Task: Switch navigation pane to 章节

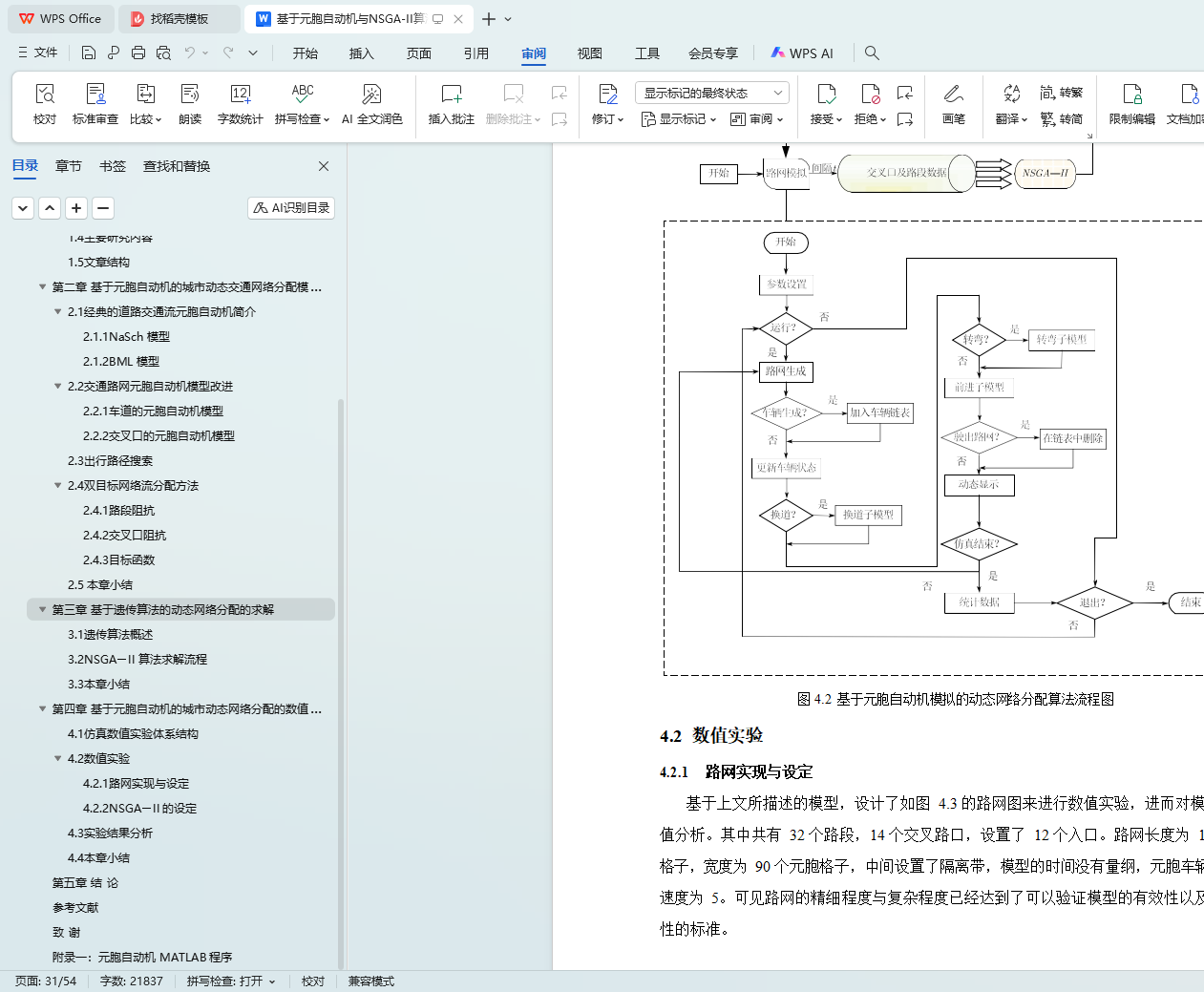Action: click(69, 166)
